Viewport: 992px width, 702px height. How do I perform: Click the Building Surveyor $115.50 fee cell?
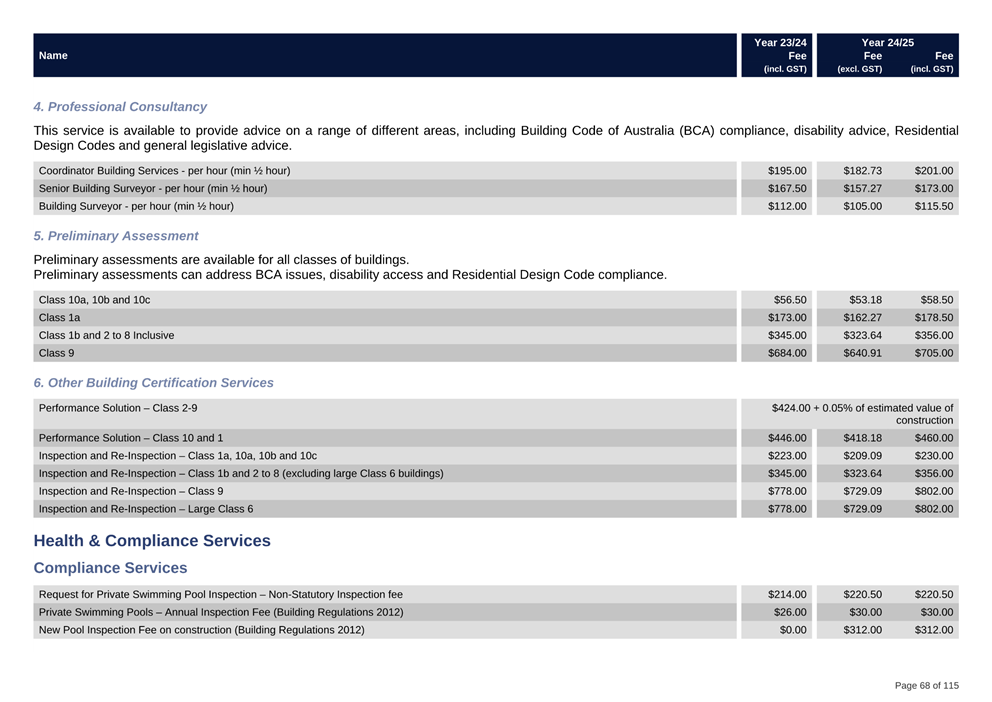pos(933,207)
